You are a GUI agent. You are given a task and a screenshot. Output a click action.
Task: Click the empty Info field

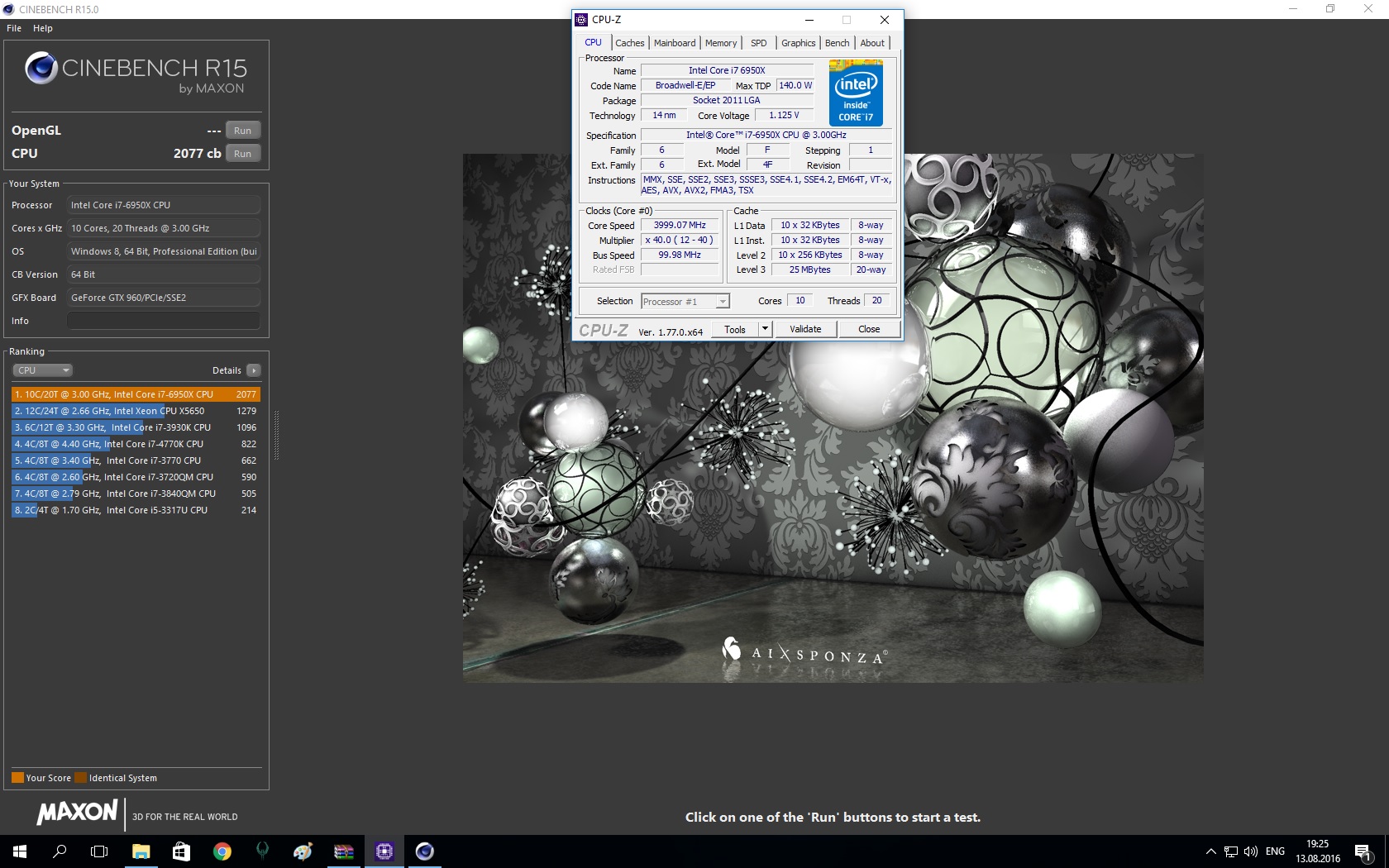pos(164,321)
